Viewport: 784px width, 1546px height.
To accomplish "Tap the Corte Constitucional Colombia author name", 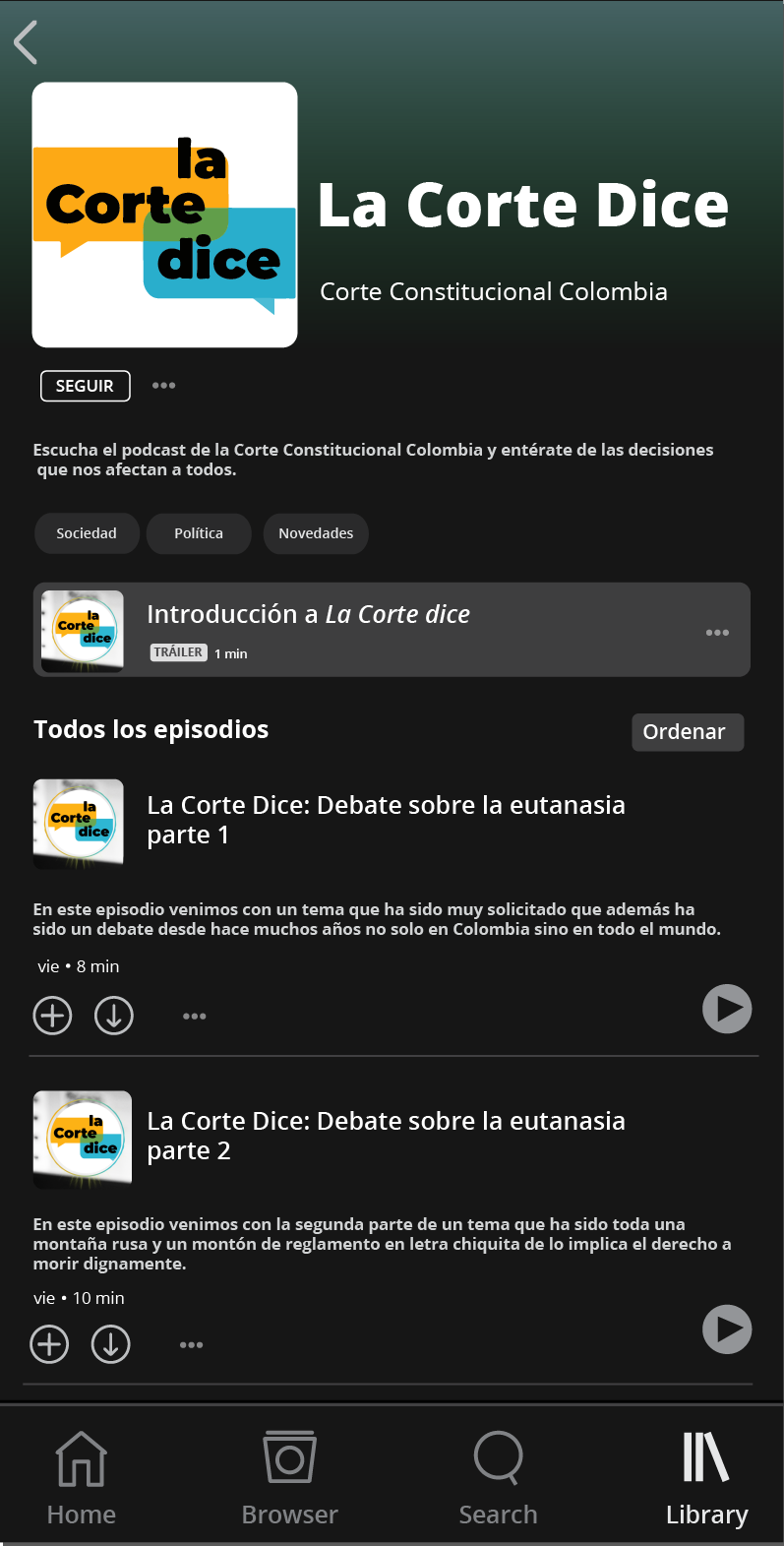I will (x=494, y=292).
